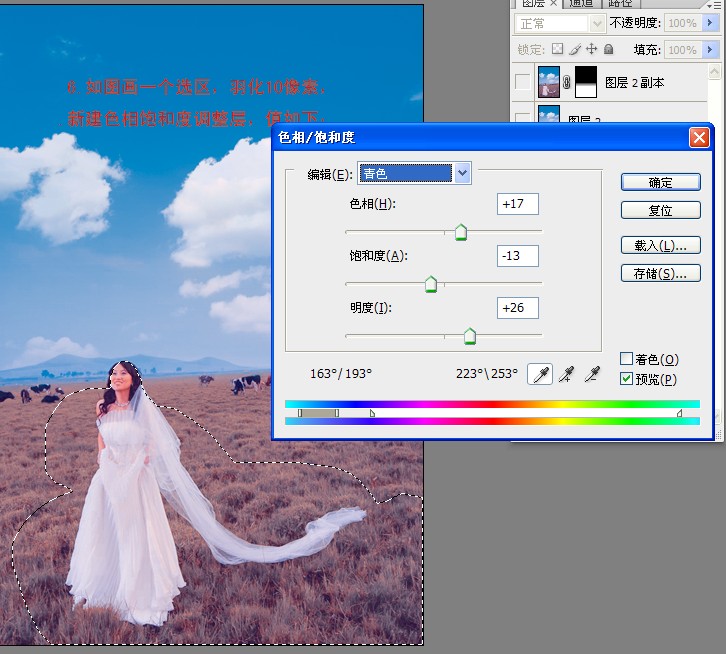Click the 223°\253° range text
The width and height of the screenshot is (726, 654).
click(487, 374)
